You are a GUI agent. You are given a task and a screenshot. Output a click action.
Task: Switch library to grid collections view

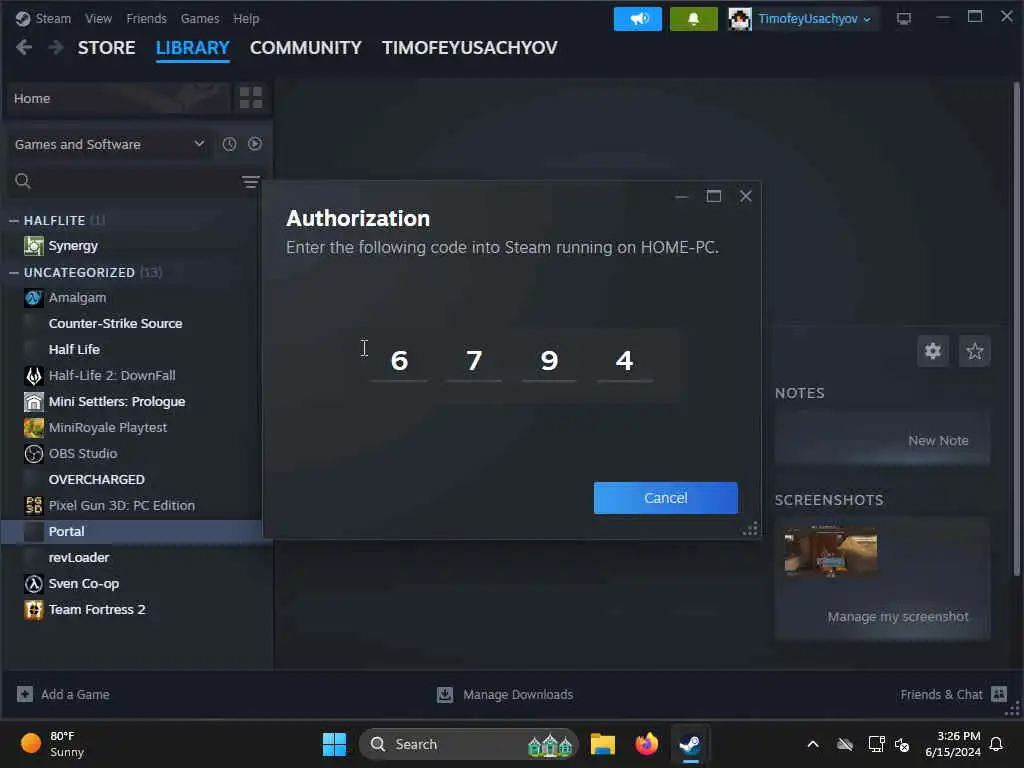click(x=251, y=98)
